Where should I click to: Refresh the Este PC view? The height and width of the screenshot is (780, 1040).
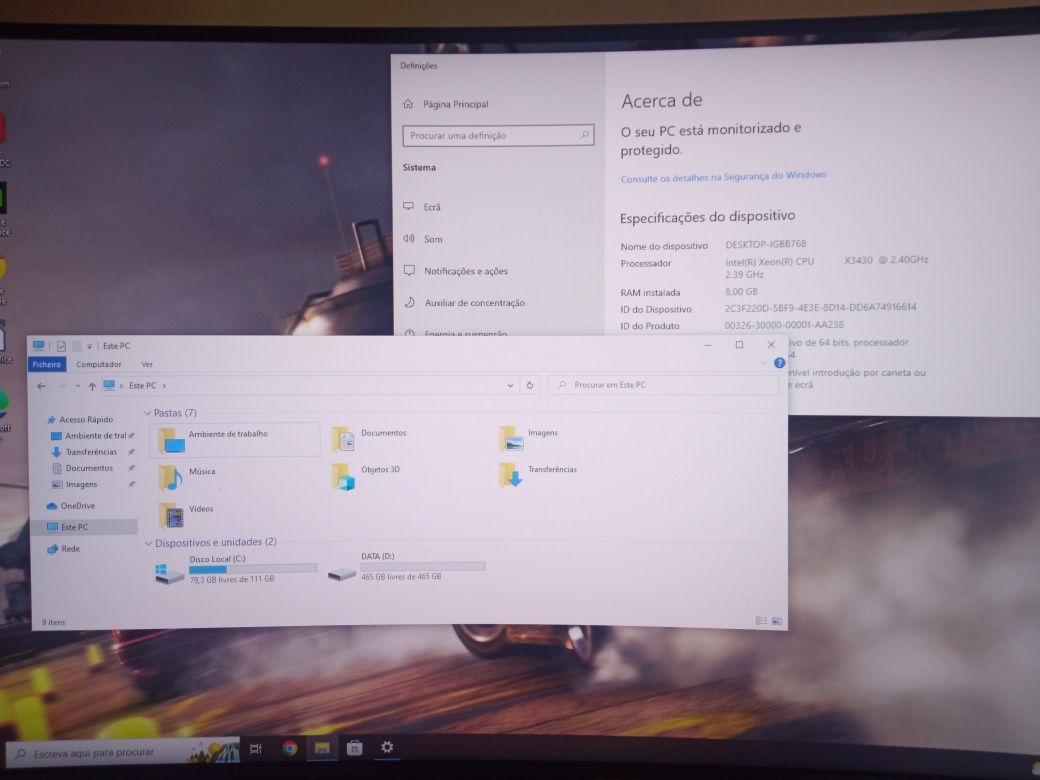530,385
